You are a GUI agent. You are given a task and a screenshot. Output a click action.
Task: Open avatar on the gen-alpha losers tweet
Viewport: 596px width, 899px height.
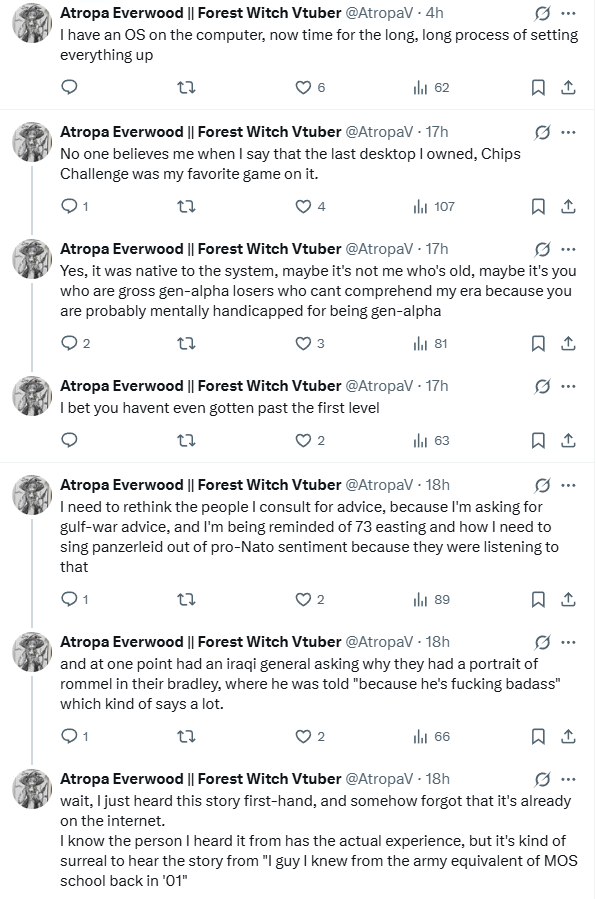[x=32, y=259]
